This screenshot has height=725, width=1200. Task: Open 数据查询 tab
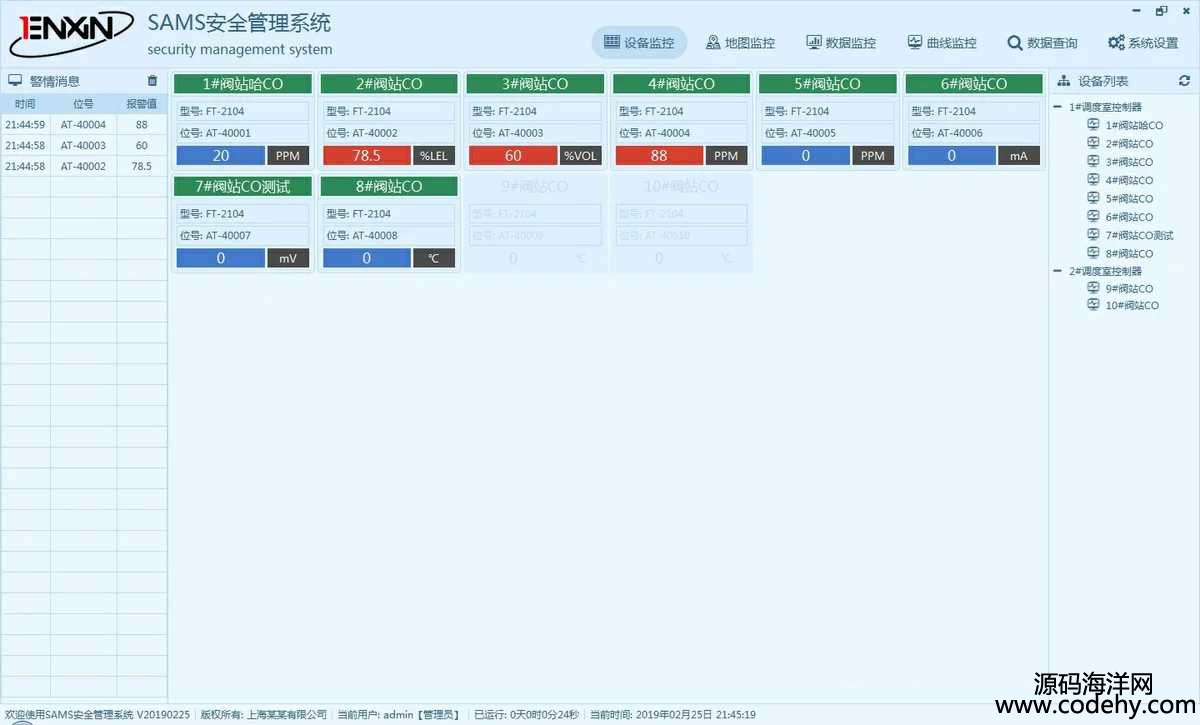coord(1042,43)
